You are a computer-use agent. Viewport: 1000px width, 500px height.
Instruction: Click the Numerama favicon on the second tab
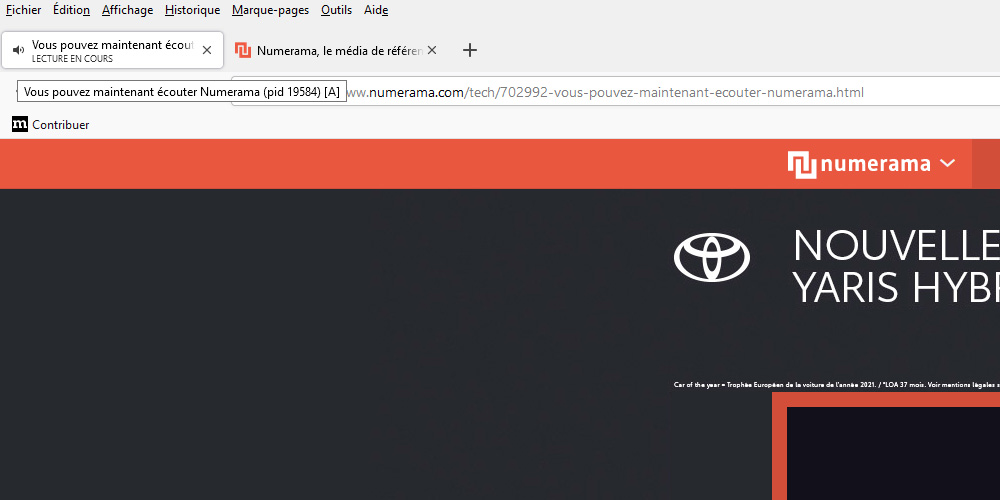point(243,50)
